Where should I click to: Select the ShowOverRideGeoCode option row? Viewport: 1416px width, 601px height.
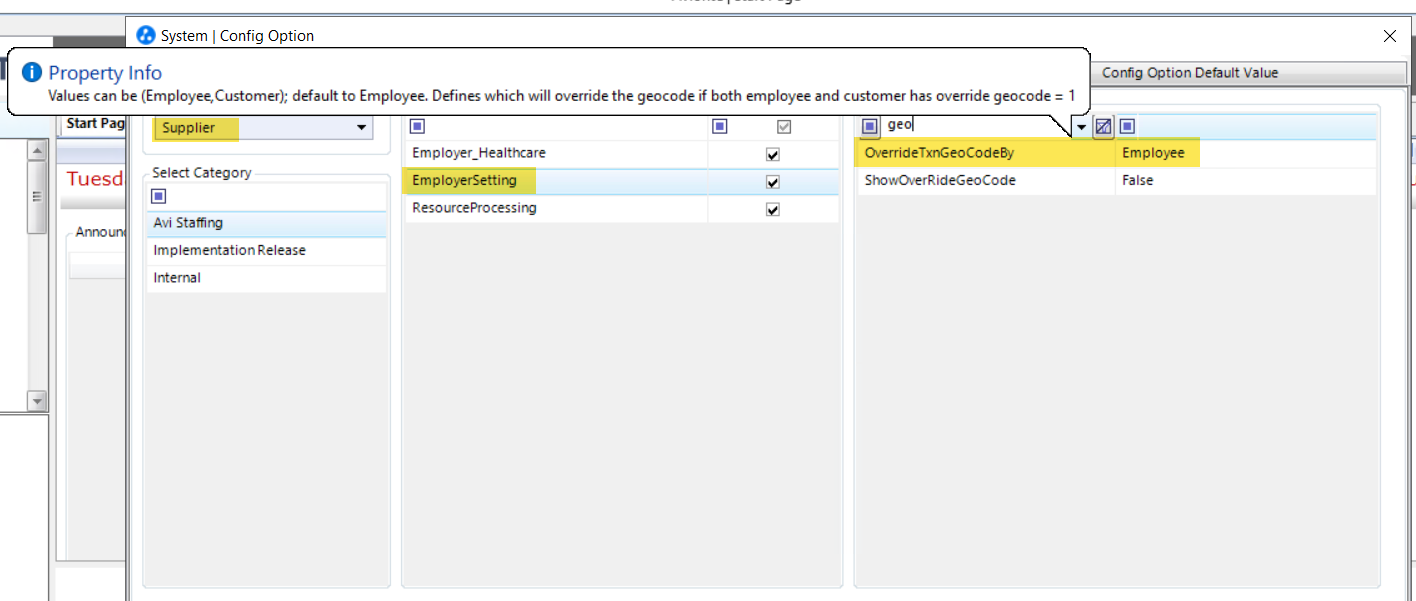pos(940,181)
